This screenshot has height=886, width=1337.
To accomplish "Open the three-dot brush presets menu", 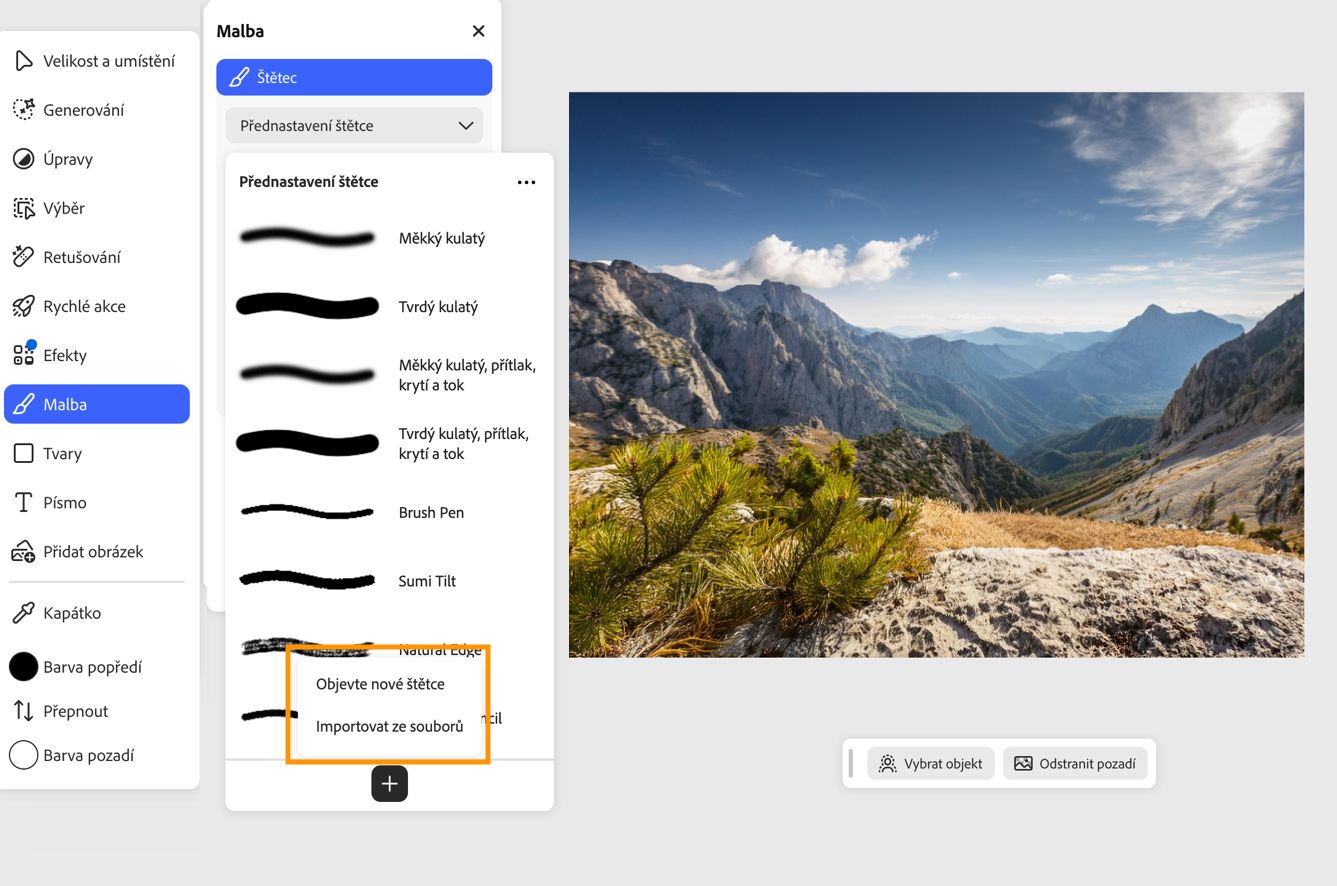I will tap(527, 182).
